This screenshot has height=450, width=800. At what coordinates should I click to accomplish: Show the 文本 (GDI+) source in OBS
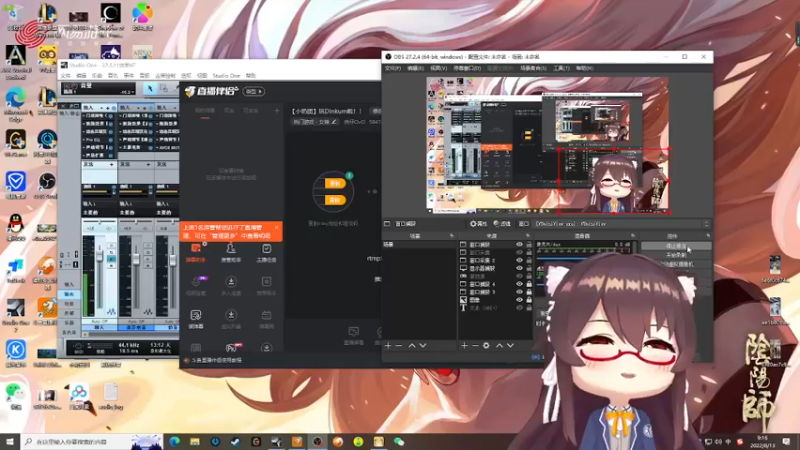click(519, 308)
